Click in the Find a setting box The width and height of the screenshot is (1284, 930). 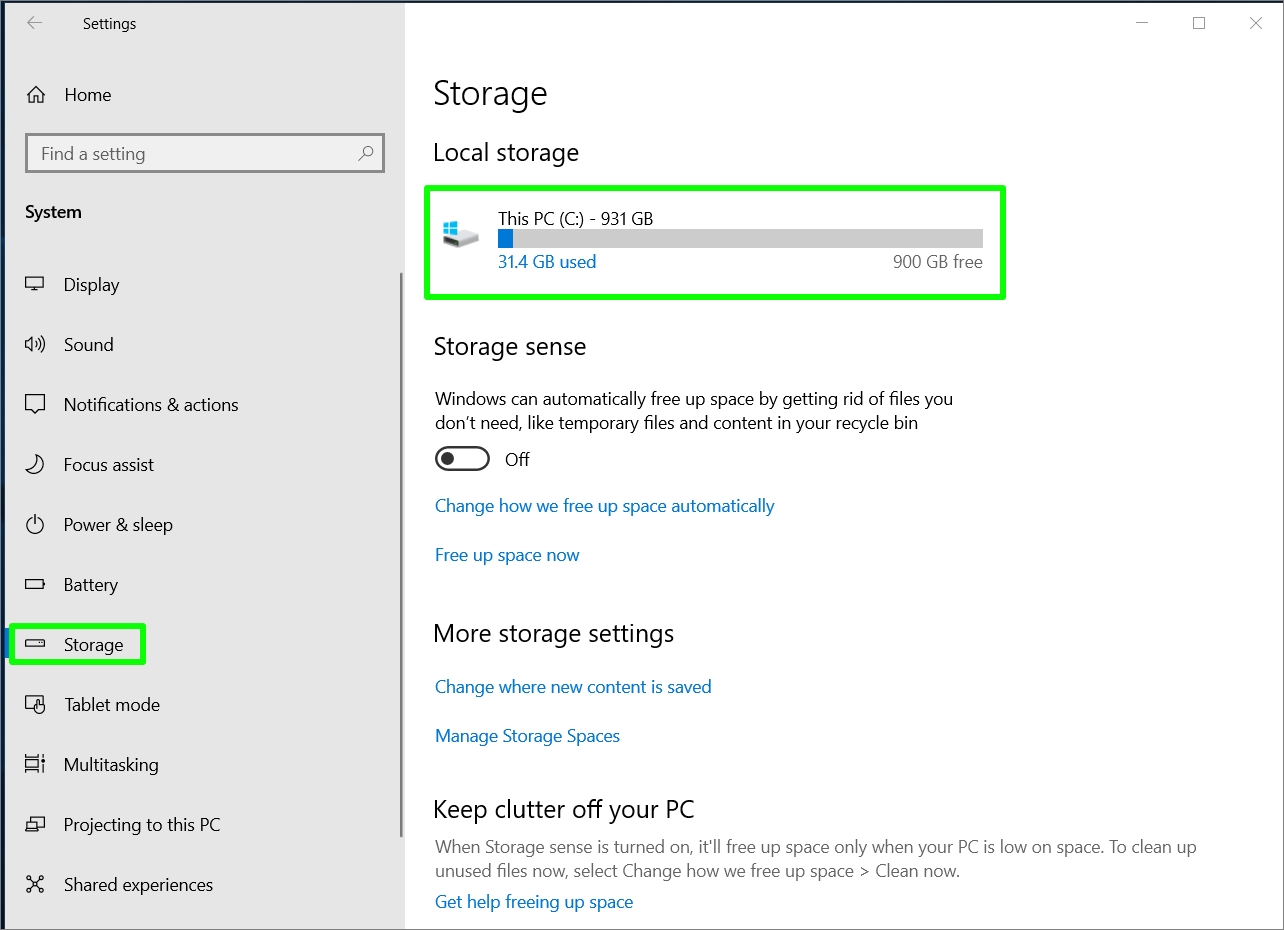pos(204,154)
